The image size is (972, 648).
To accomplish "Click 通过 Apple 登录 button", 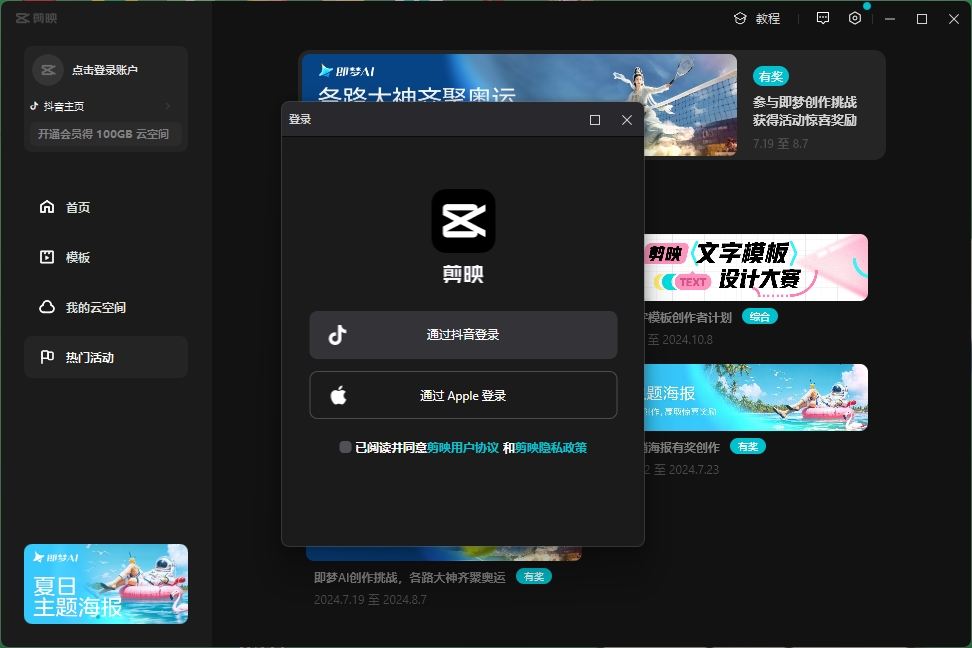I will tap(463, 395).
